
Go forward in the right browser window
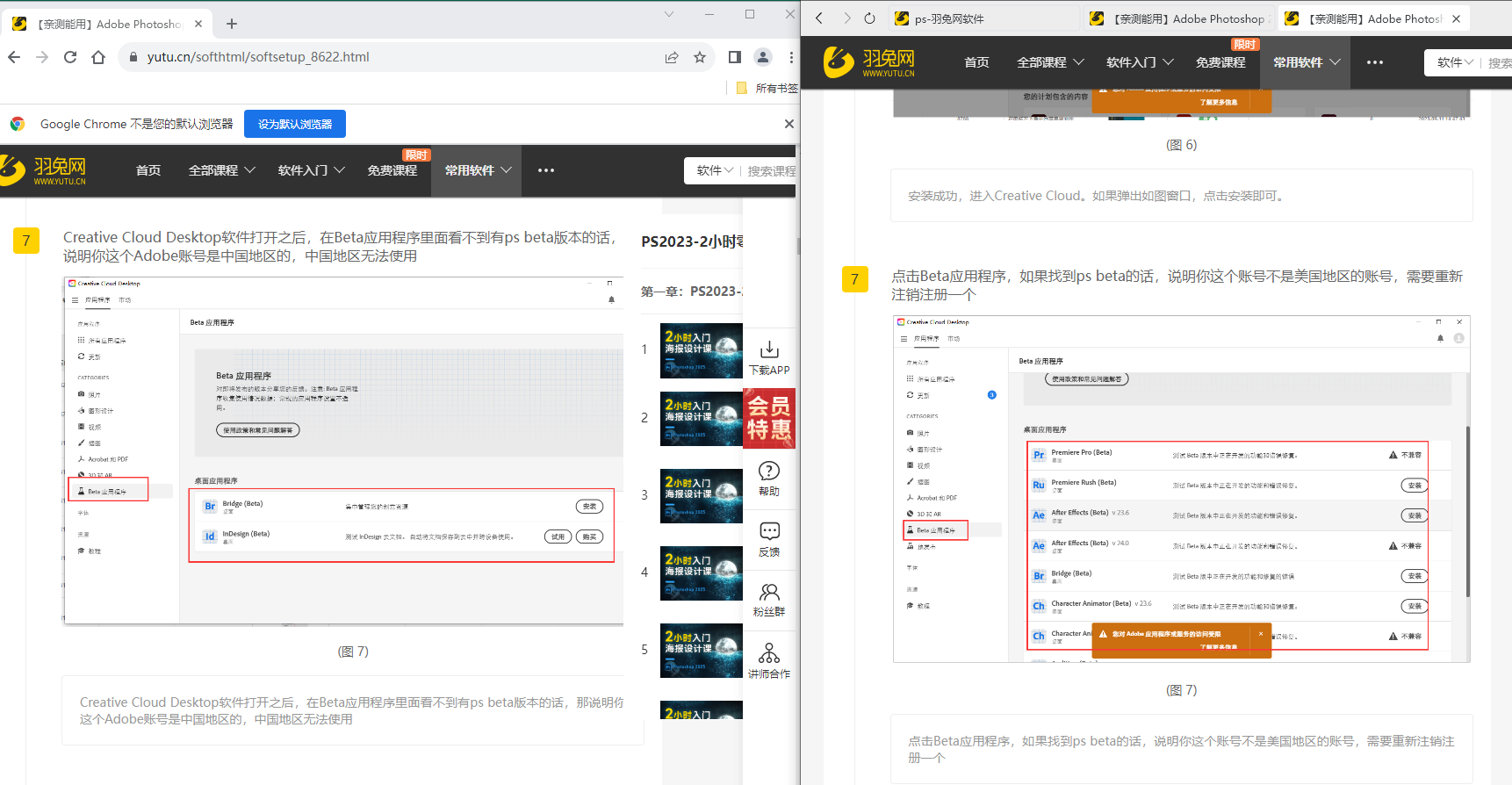tap(846, 18)
